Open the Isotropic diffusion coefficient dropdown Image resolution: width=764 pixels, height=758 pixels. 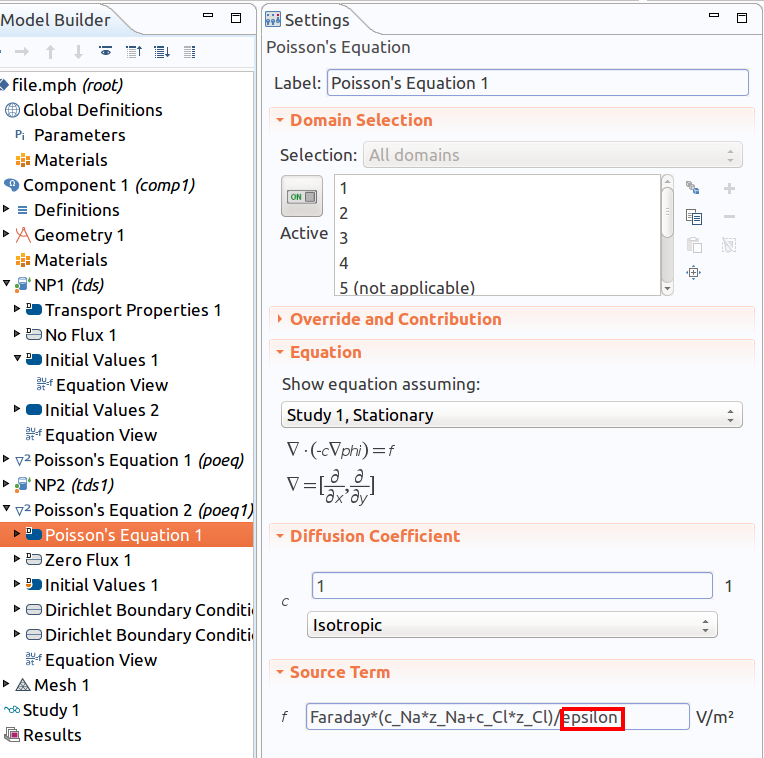[x=511, y=626]
